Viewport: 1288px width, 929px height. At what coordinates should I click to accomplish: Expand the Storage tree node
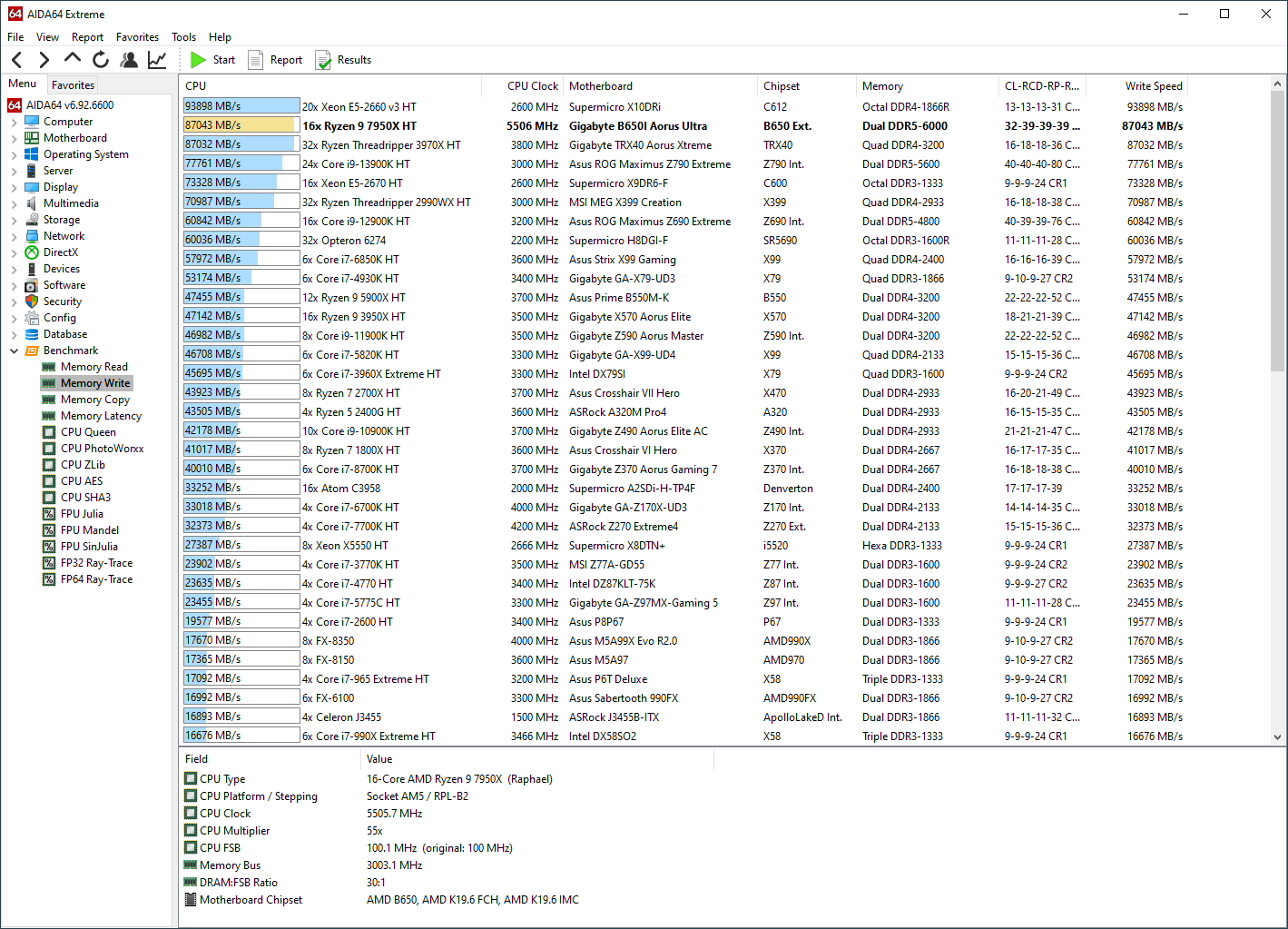(x=14, y=220)
